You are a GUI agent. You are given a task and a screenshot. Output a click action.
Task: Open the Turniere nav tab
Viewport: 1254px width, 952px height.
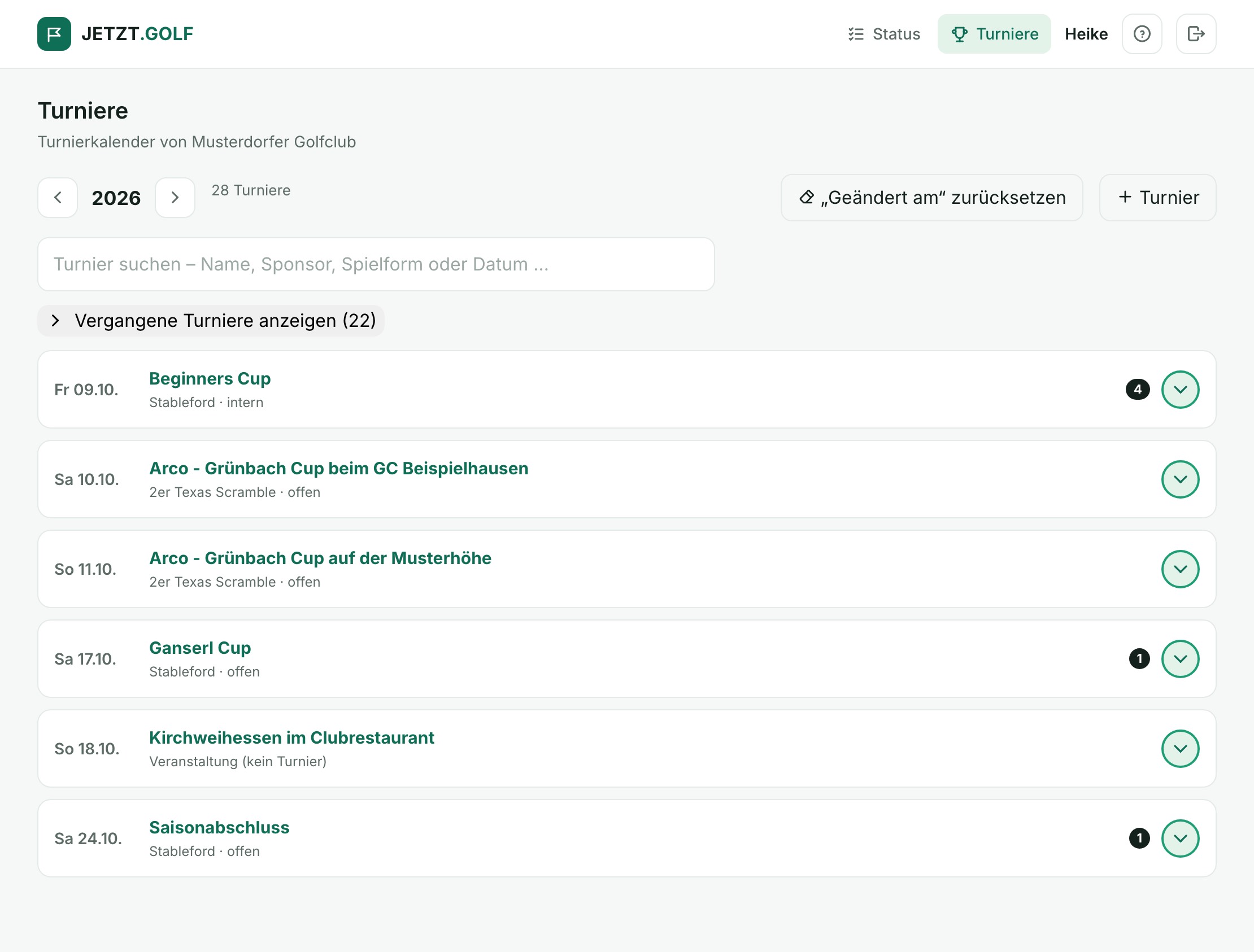pos(994,34)
